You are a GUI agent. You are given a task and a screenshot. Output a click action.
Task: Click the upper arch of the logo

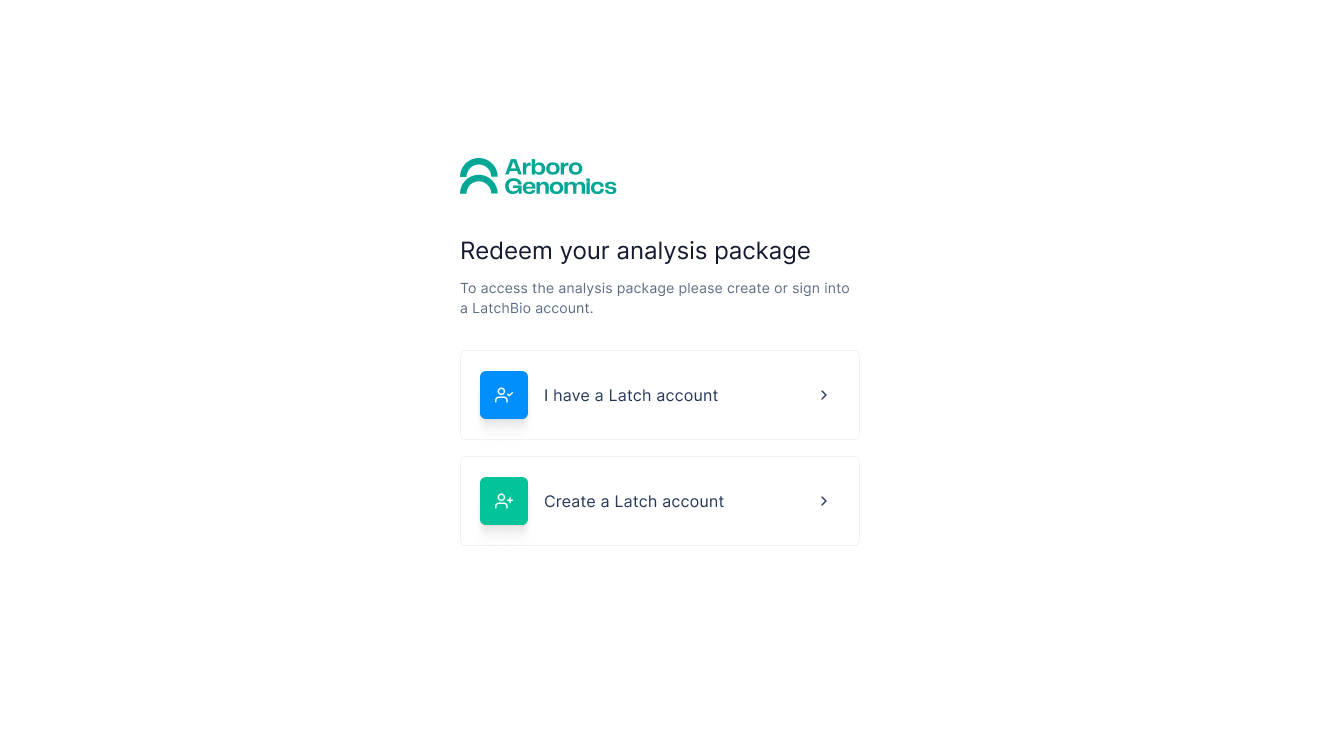[479, 166]
